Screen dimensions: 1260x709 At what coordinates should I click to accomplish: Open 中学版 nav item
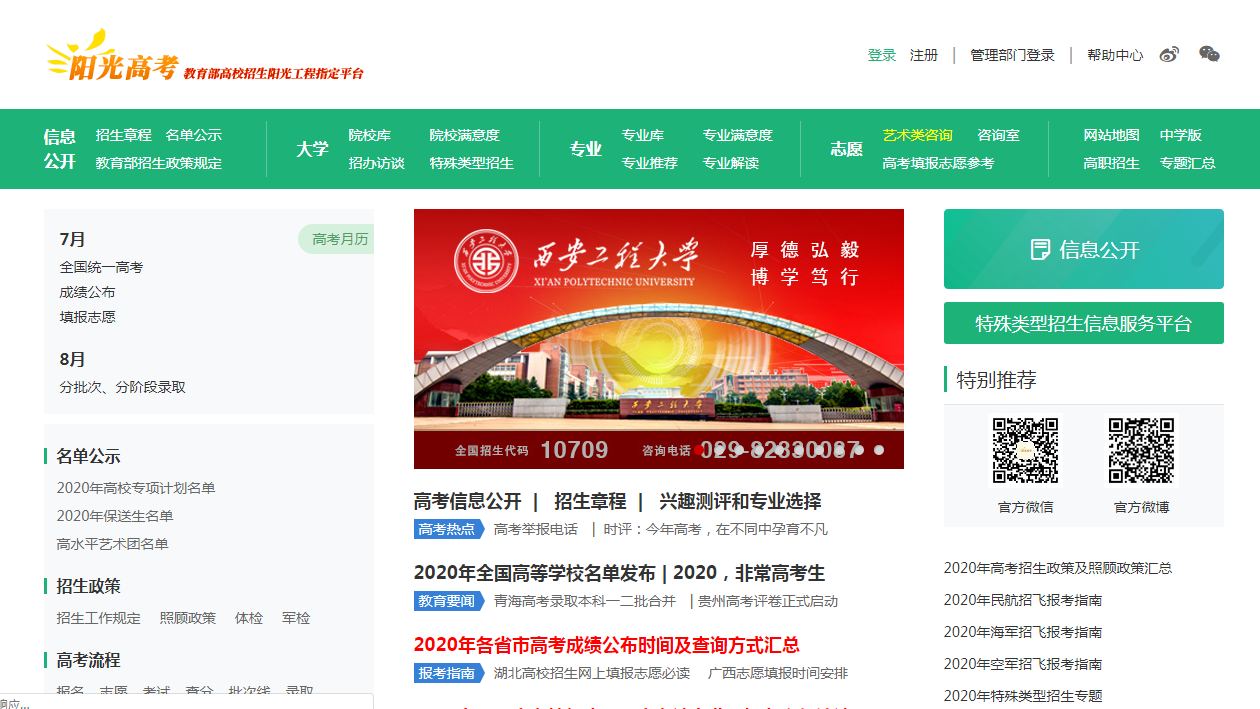pos(1181,135)
